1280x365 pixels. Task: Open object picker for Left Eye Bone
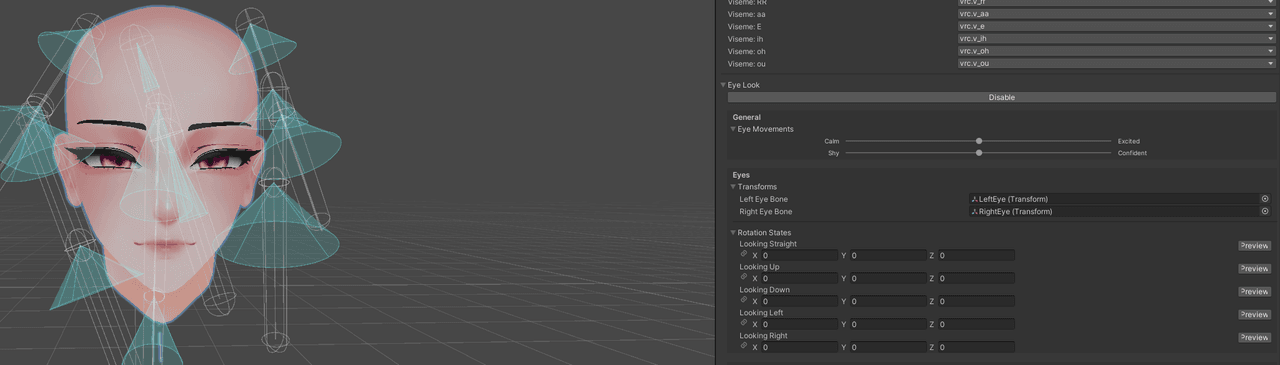[1265, 199]
